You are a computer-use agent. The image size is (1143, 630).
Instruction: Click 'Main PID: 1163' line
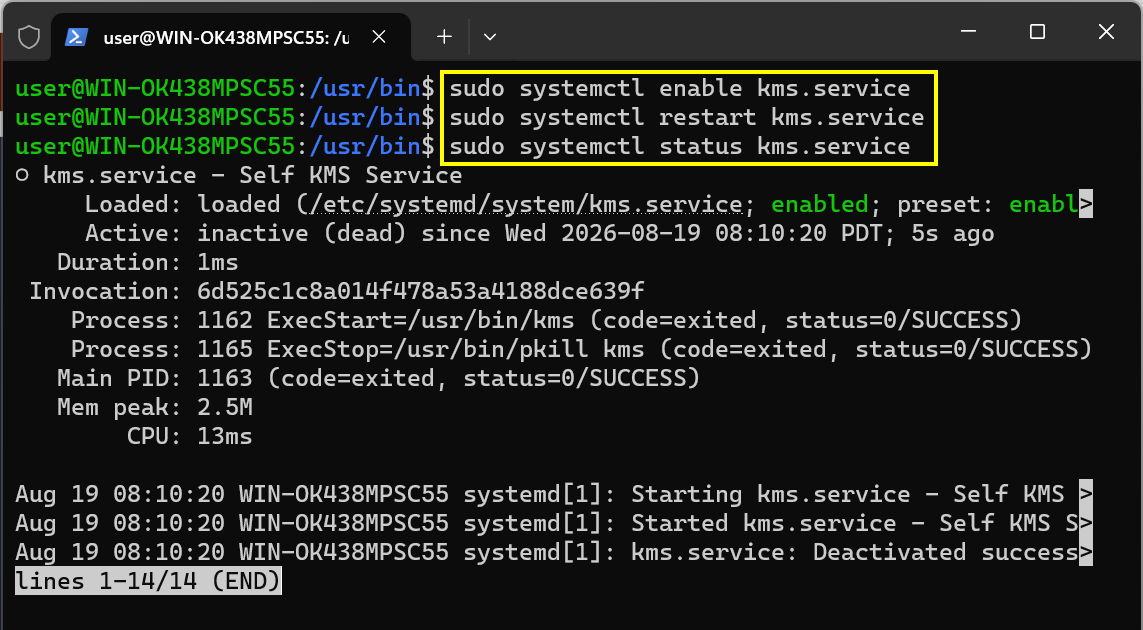click(378, 378)
